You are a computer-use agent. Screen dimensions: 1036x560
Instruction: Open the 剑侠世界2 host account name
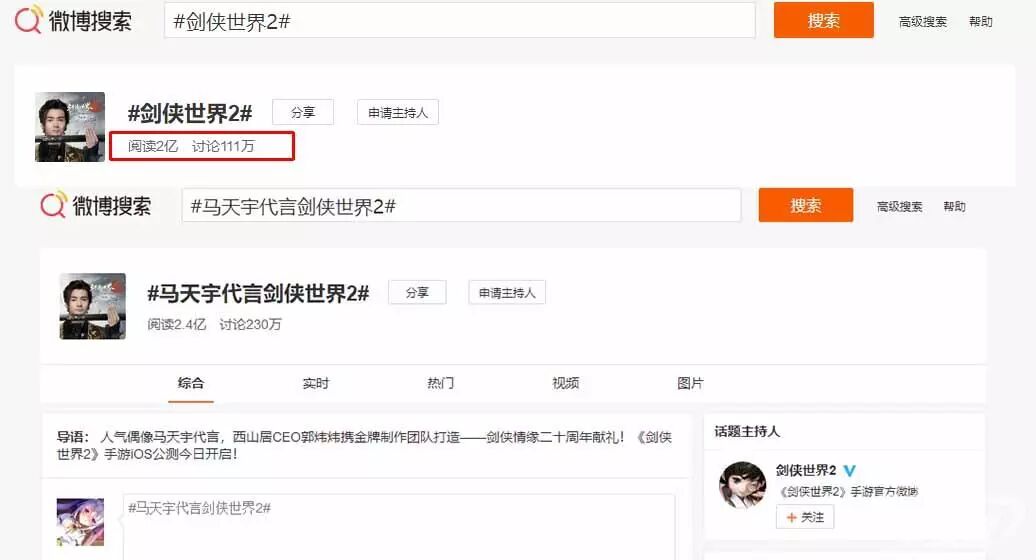point(805,470)
